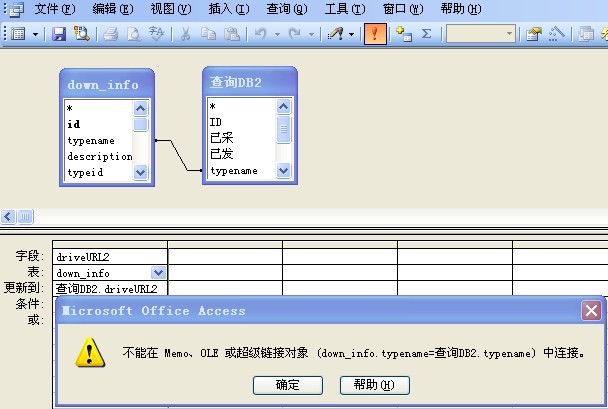Open the Redo history dropdown arrow
This screenshot has width=608, height=409.
tap(311, 35)
